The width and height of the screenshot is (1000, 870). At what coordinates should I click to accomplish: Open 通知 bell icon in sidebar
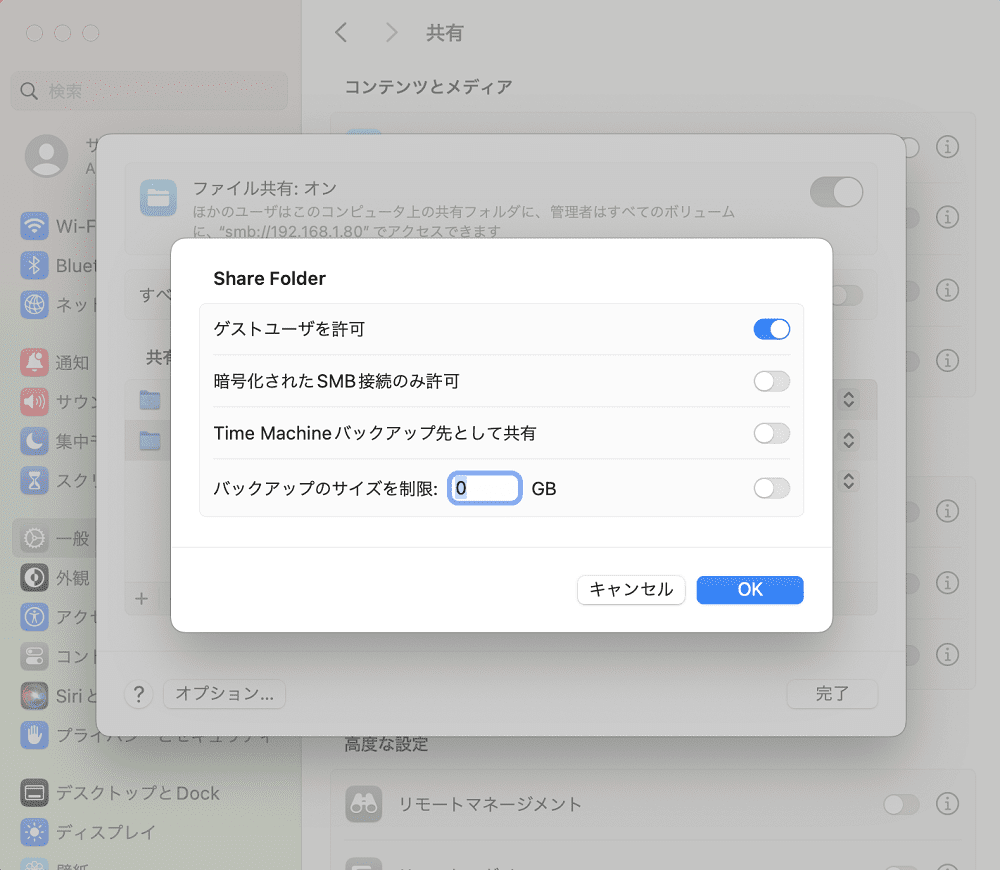[x=34, y=362]
